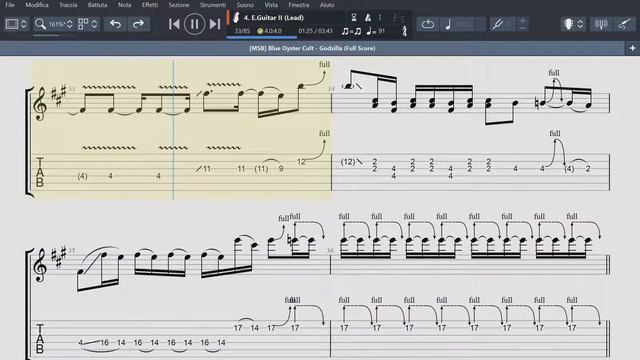The width and height of the screenshot is (640, 360).
Task: Redo the last undone action
Action: coord(138,24)
